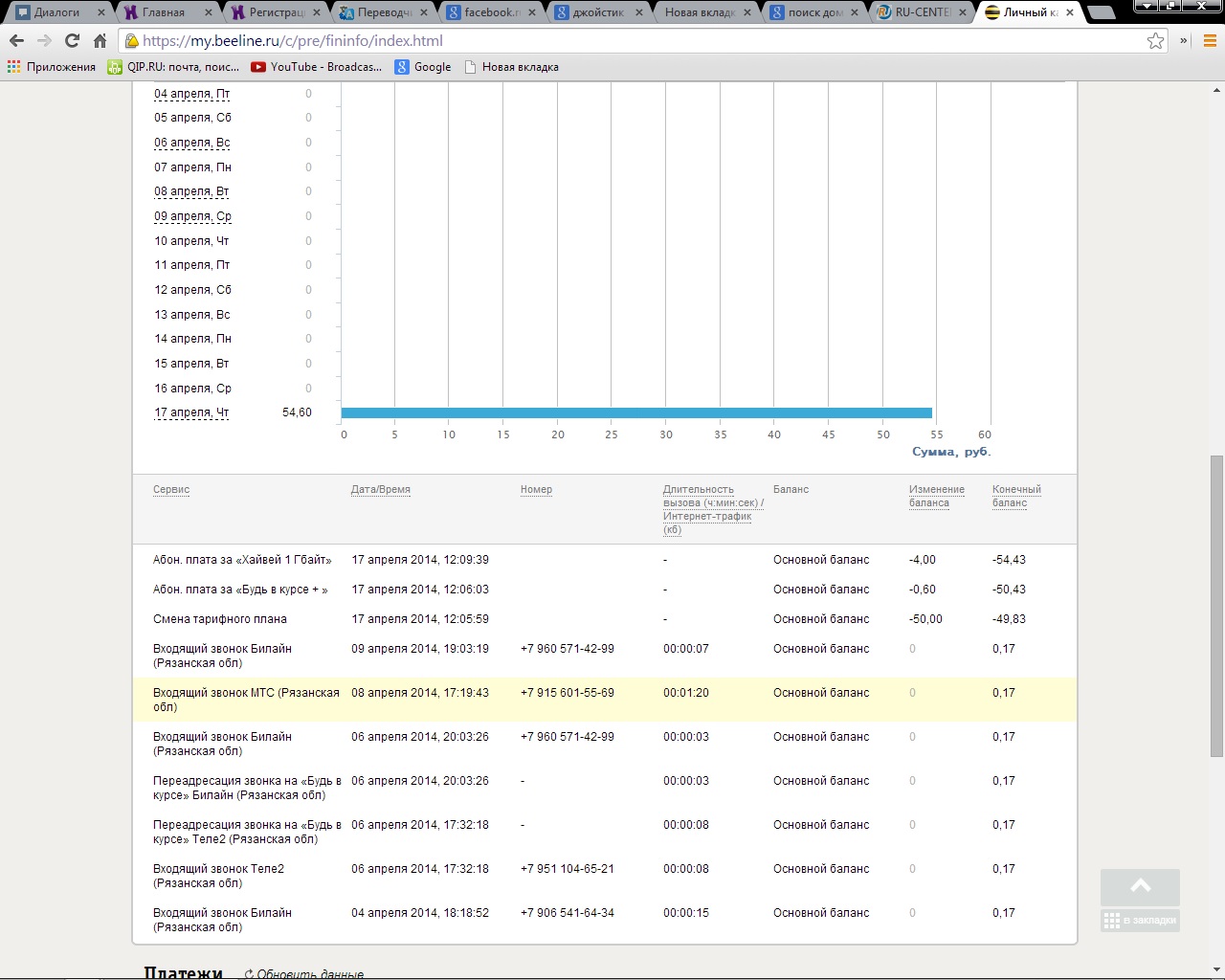
Task: Switch to Главная tab
Action: point(163,12)
